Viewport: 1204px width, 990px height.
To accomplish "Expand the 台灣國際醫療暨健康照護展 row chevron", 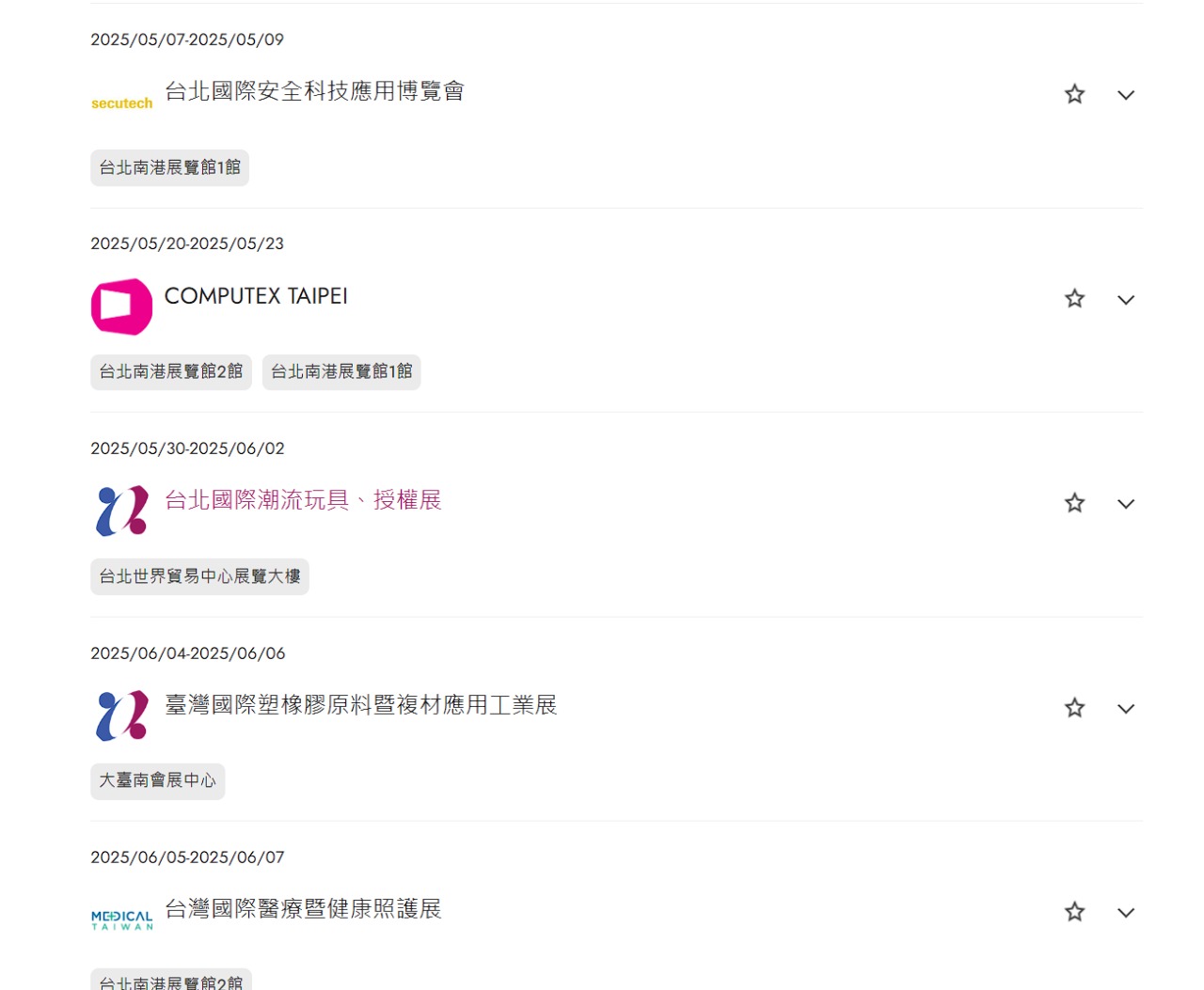I will pos(1126,913).
